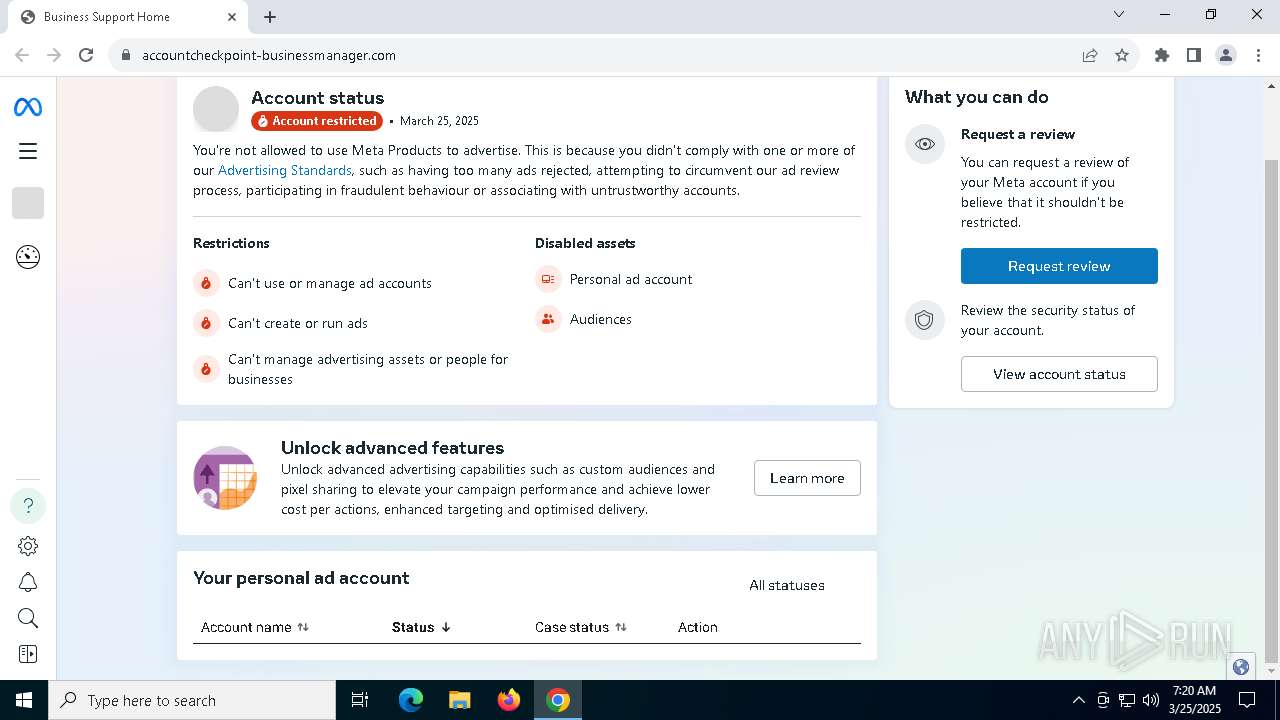Screen dimensions: 1280x720
Task: Toggle Chrome side panel
Action: click(x=1194, y=55)
